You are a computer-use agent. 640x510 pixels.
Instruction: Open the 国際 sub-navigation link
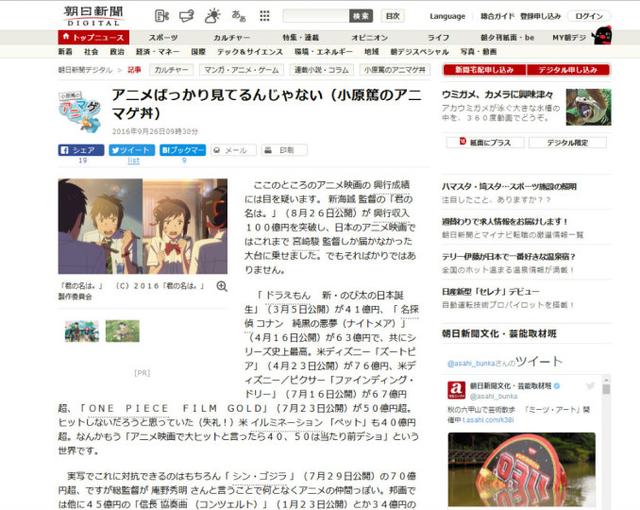pyautogui.click(x=198, y=52)
